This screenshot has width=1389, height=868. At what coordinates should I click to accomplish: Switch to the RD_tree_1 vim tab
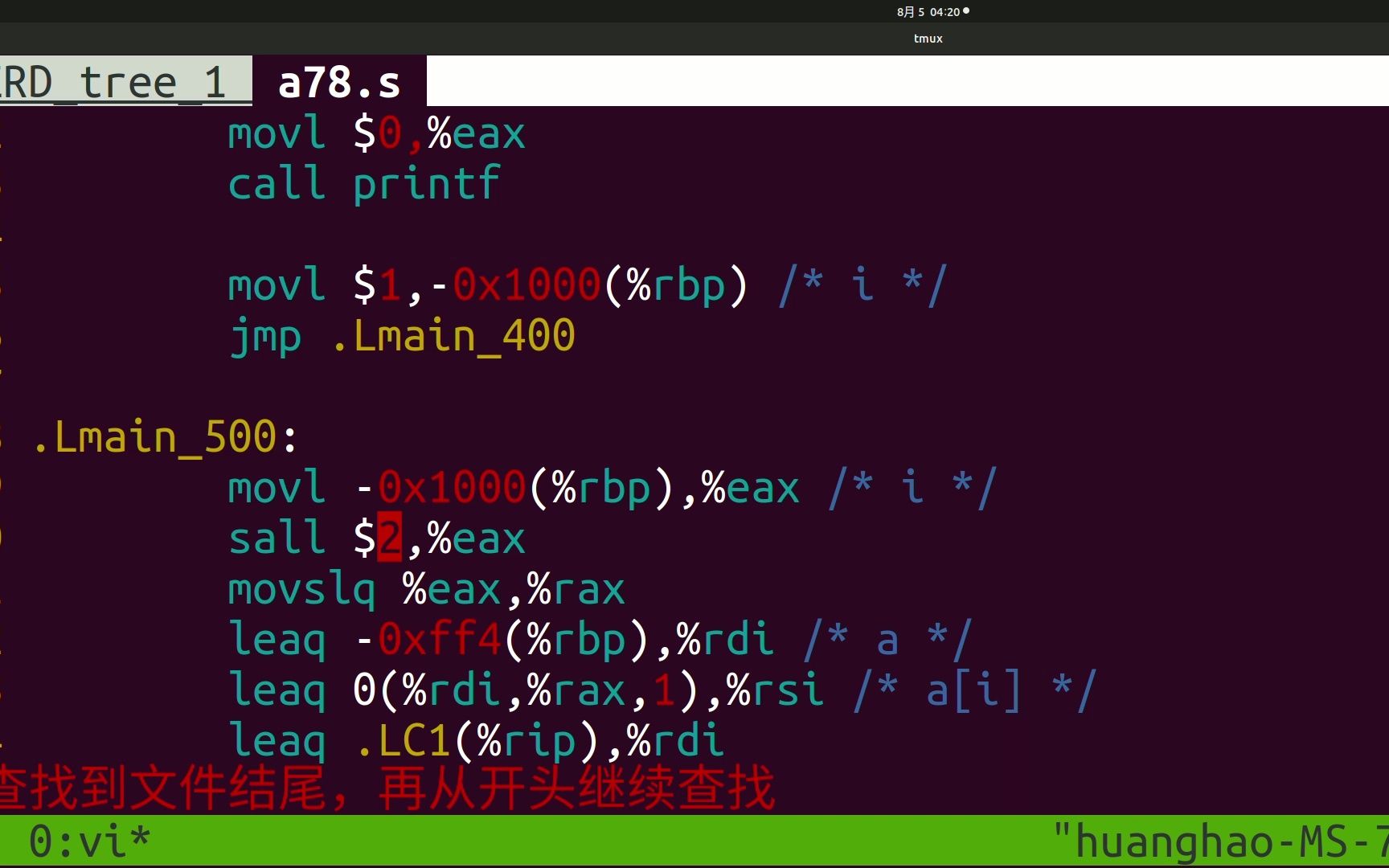[x=125, y=83]
